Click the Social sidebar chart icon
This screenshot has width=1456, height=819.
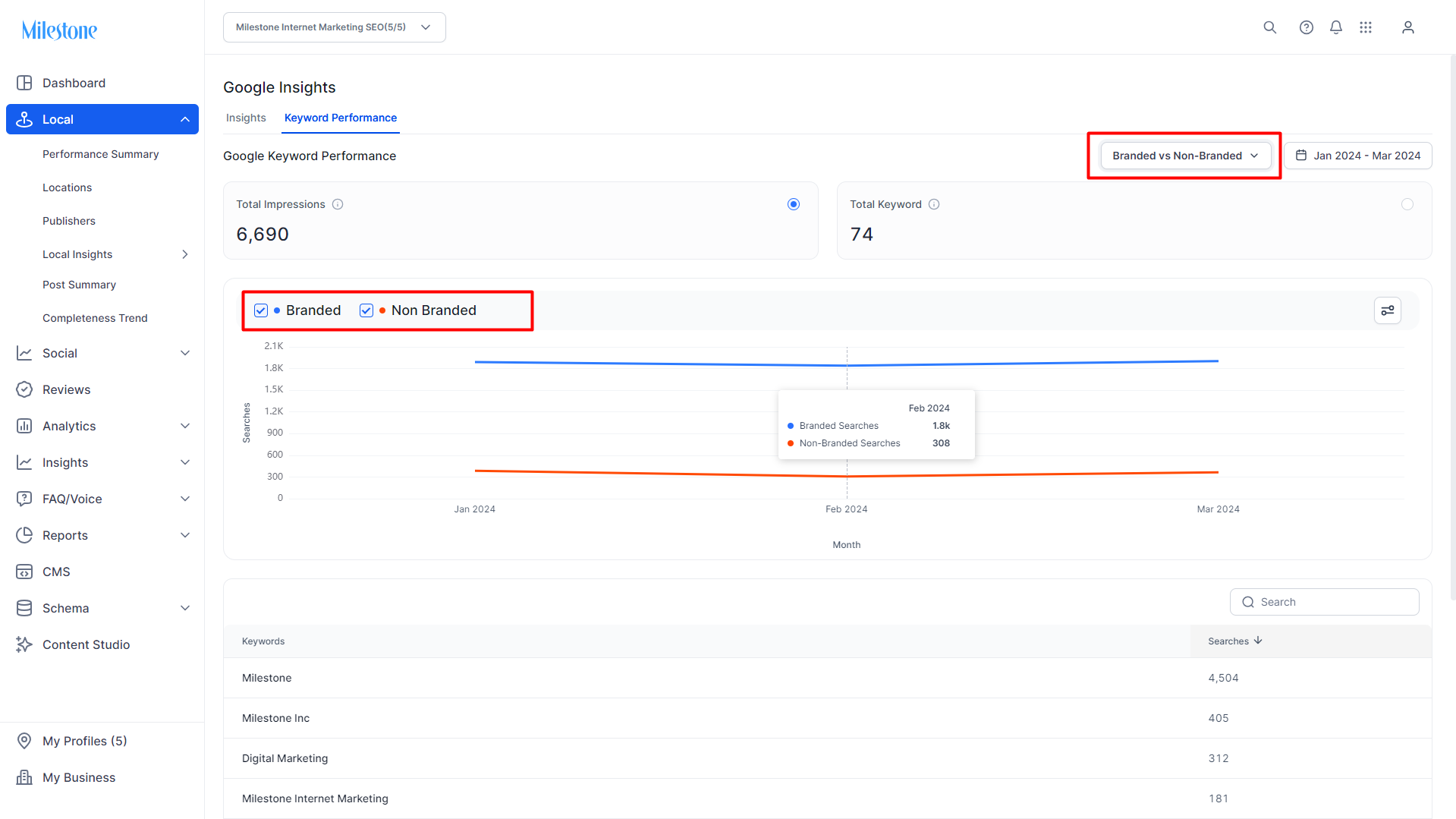point(24,353)
